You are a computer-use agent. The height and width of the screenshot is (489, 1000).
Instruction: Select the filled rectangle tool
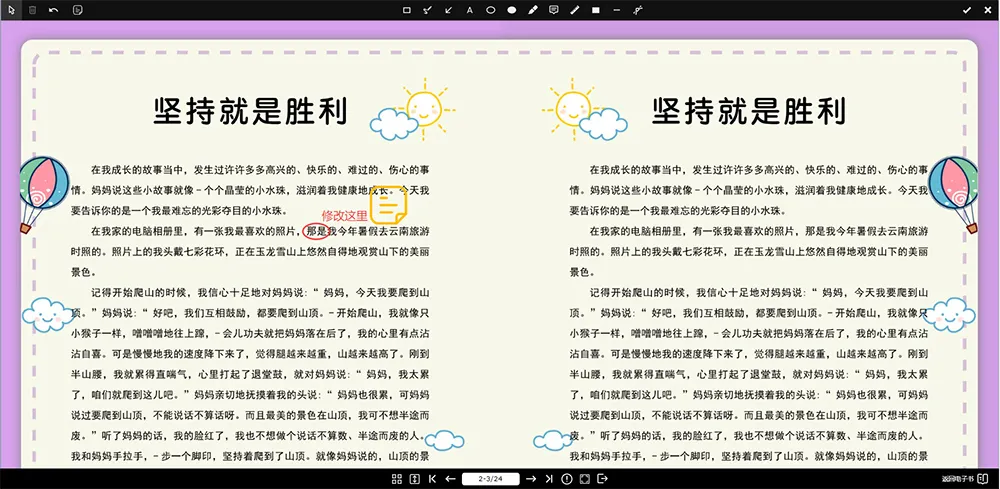coord(596,10)
